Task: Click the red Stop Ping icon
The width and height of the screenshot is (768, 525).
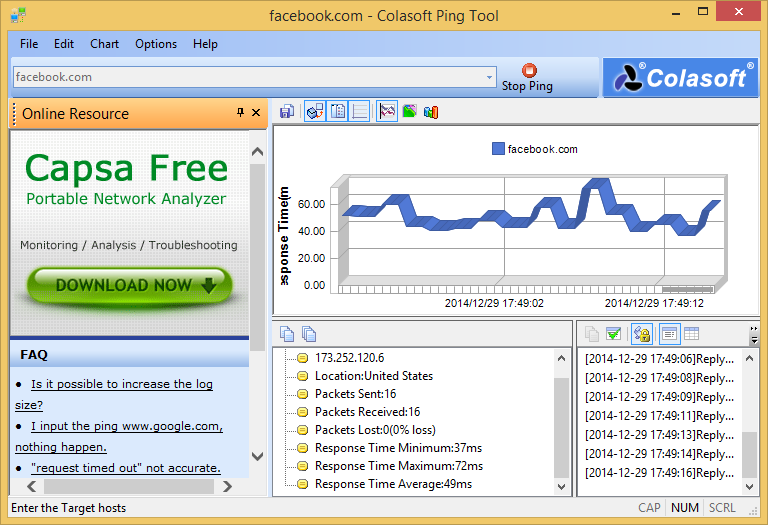Action: [529, 71]
